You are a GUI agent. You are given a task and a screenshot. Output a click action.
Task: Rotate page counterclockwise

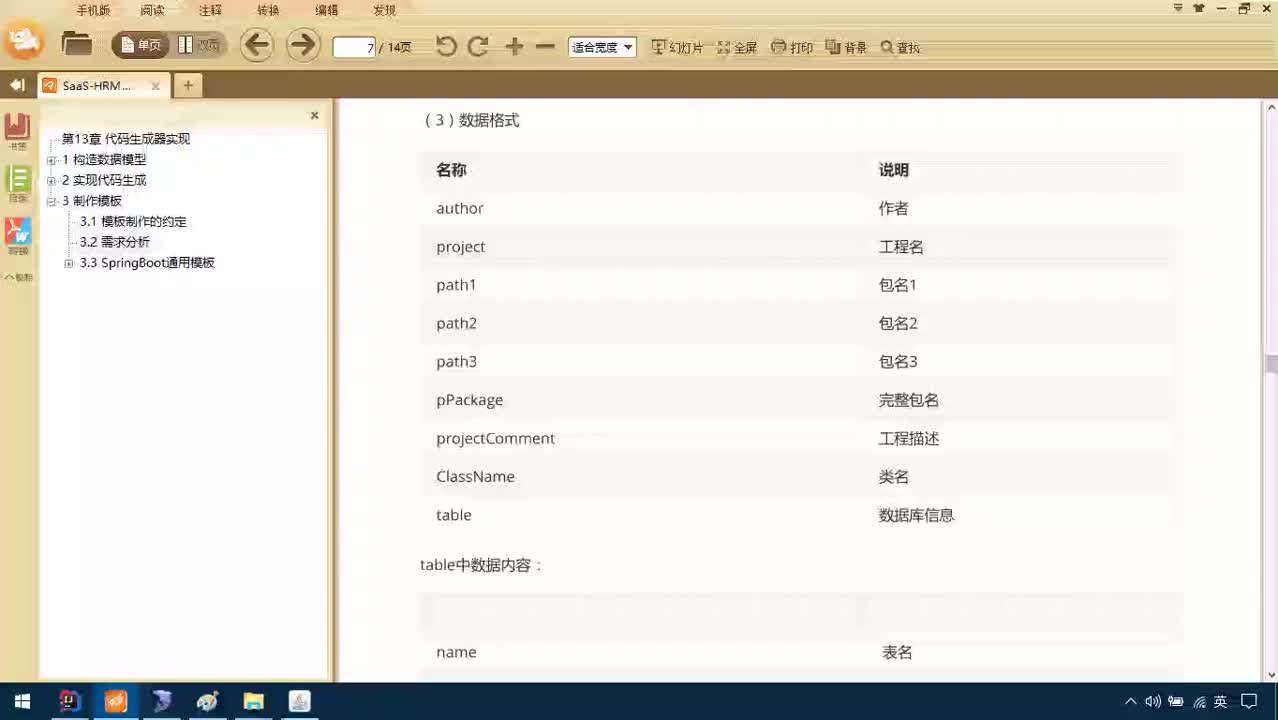coord(446,46)
